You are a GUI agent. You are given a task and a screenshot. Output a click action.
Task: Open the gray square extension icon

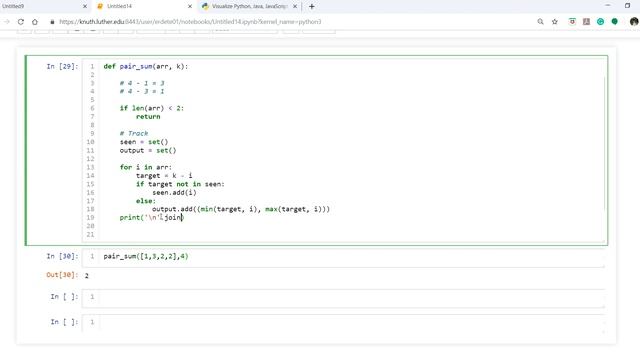click(x=587, y=22)
